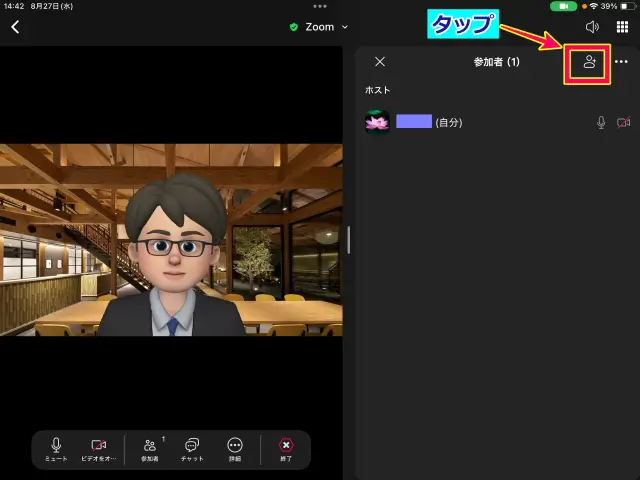The width and height of the screenshot is (640, 480).
Task: Tap the status bar clock 14:42
Action: click(x=14, y=6)
